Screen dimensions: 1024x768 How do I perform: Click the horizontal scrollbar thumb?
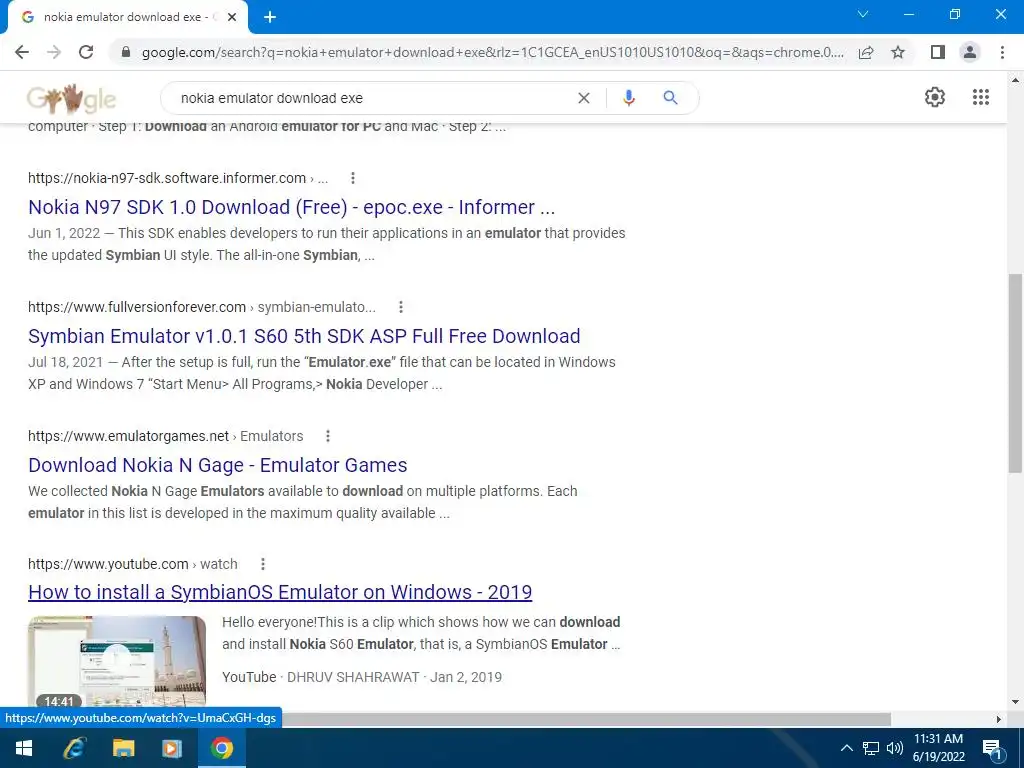point(586,719)
